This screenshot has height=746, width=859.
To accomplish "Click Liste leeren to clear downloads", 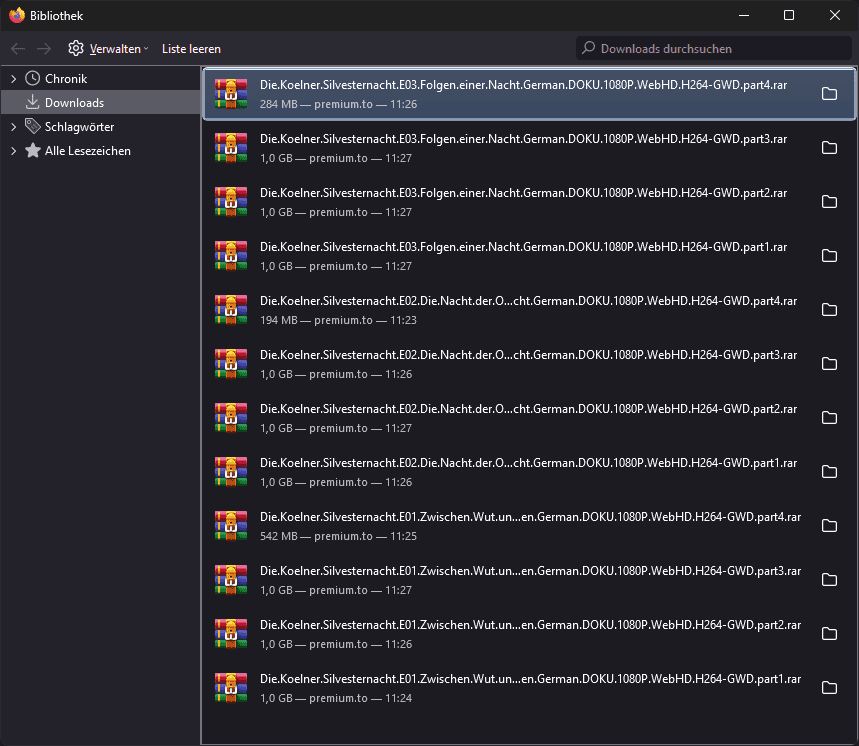I will tap(191, 49).
